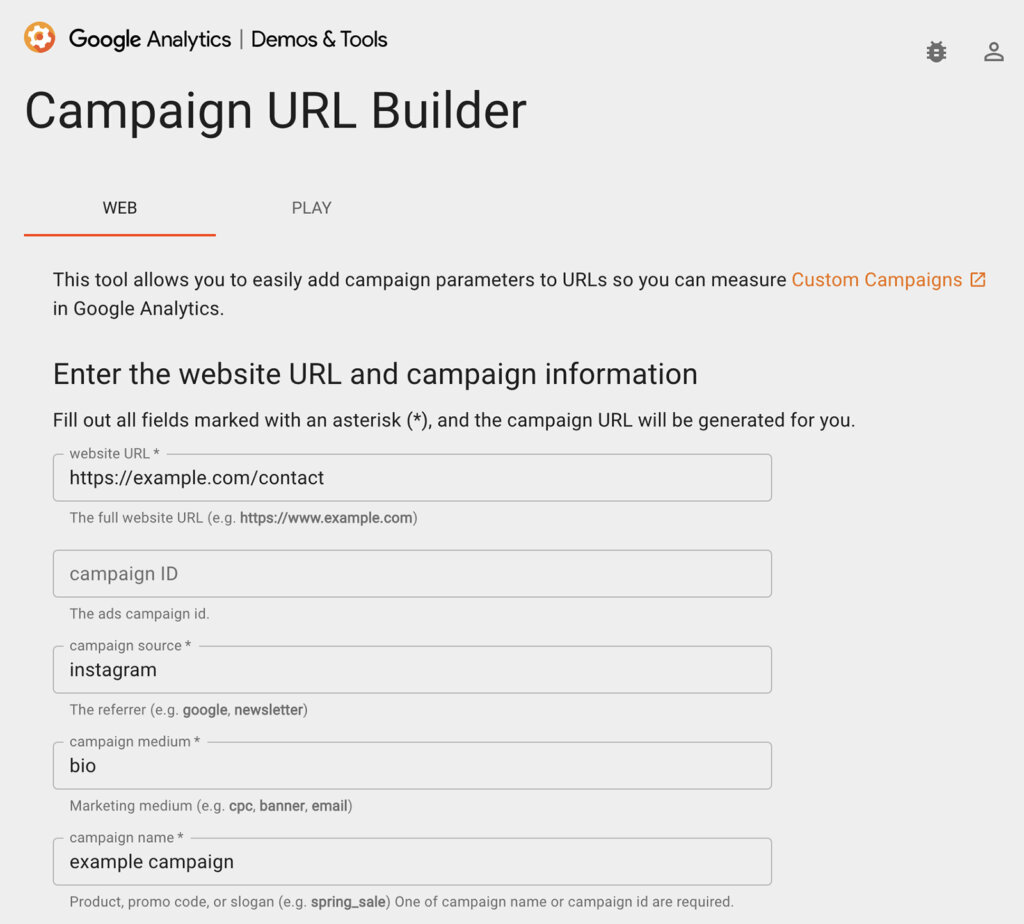
Task: Click the external link icon beside Custom Campaigns
Action: 976,280
